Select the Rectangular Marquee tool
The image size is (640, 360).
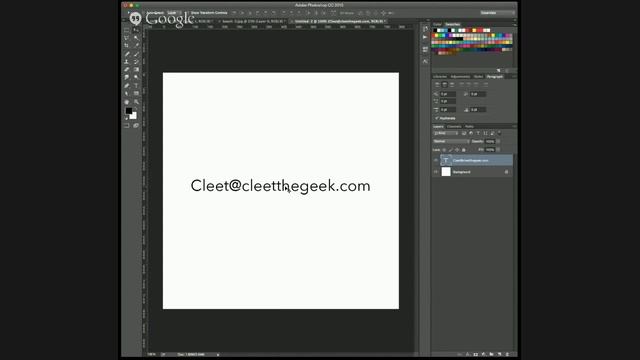click(x=127, y=30)
